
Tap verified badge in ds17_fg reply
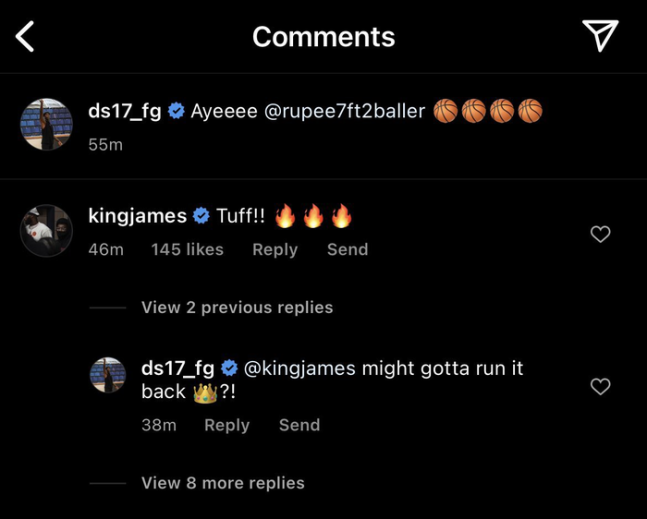point(229,368)
